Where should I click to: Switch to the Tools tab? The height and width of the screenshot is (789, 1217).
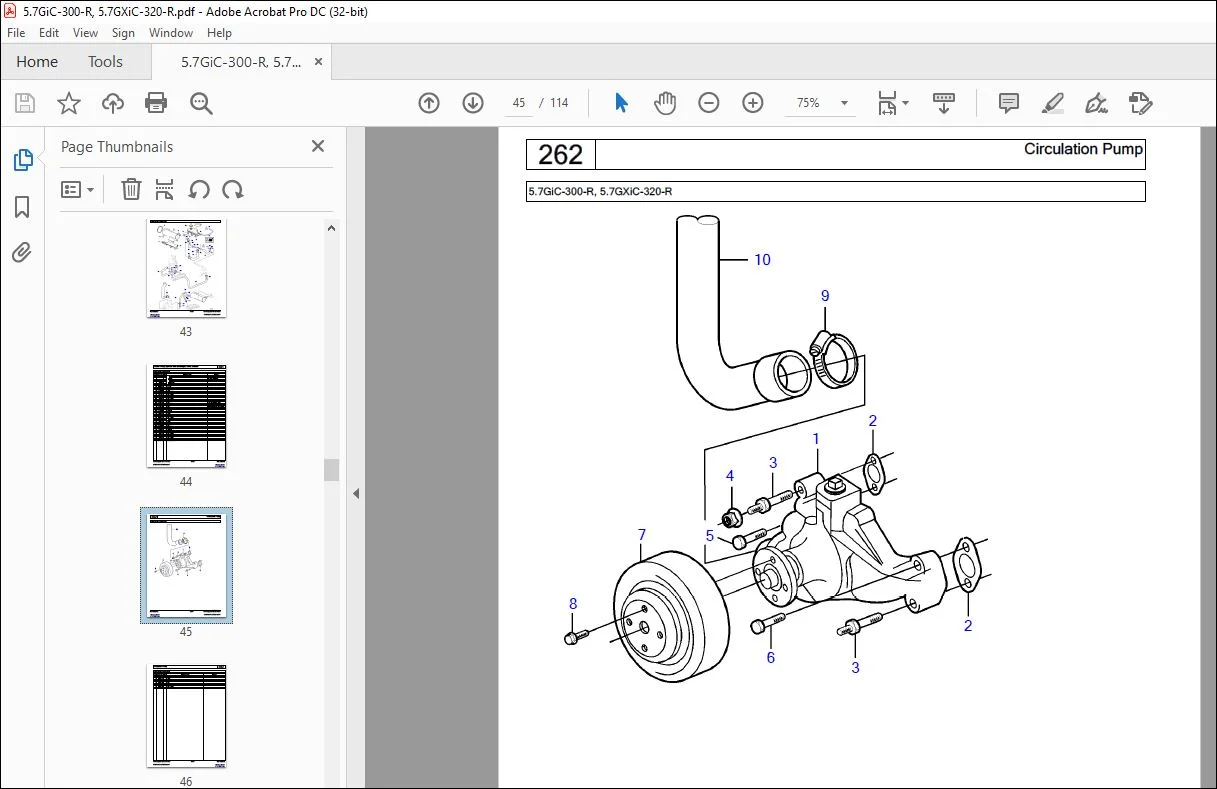pyautogui.click(x=105, y=62)
